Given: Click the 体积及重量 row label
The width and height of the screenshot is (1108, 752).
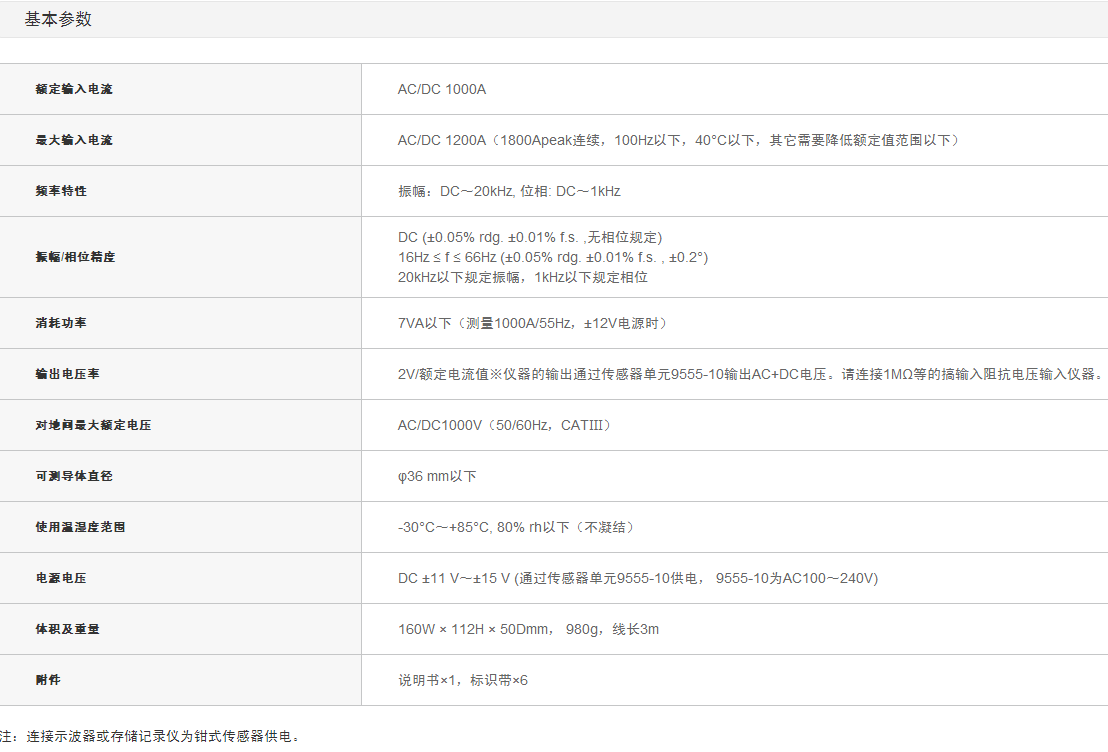Looking at the screenshot, I should pyautogui.click(x=67, y=629).
